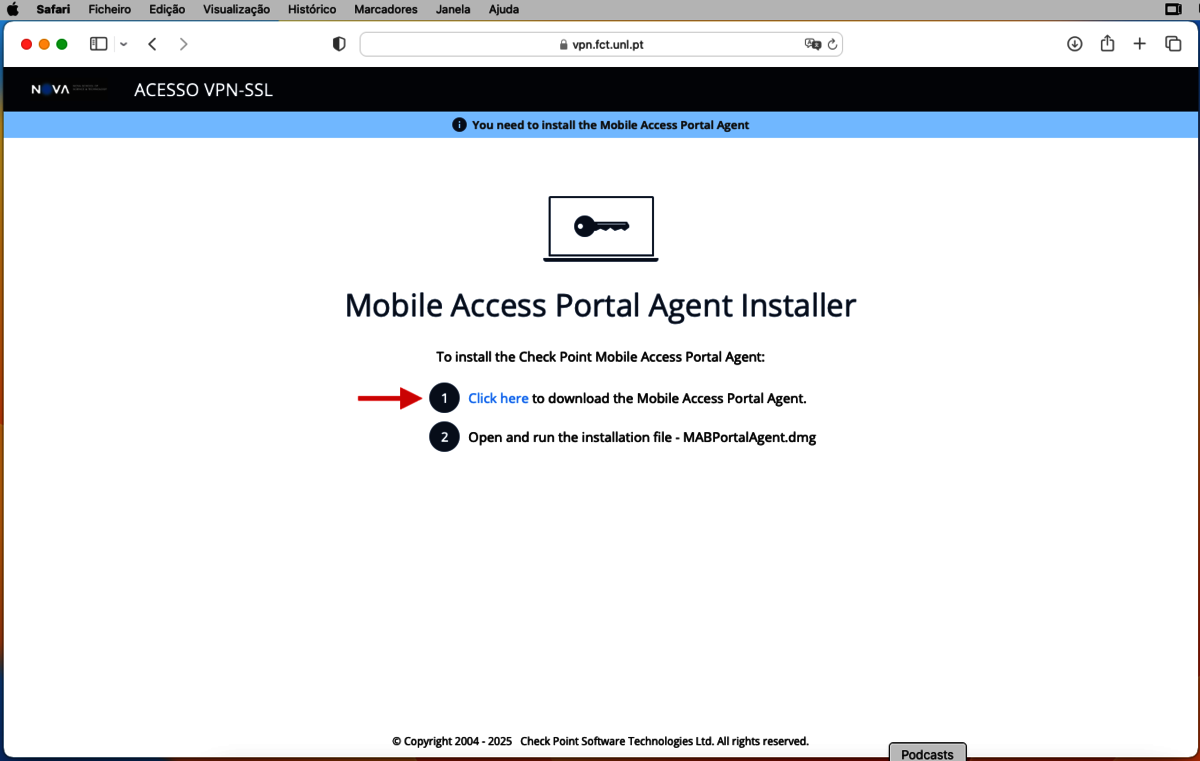Click the laptop key illustration
Screen dimensions: 1200x761
[x=600, y=228]
